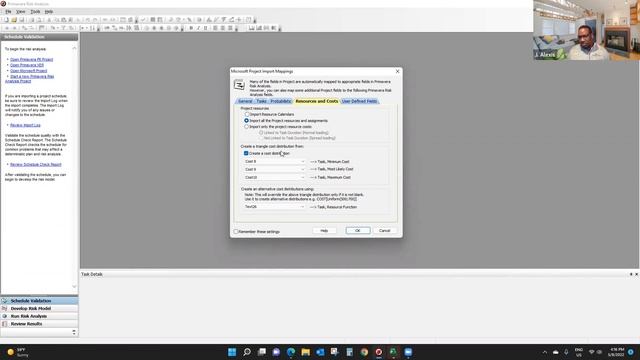Open the View menu

tap(20, 11)
